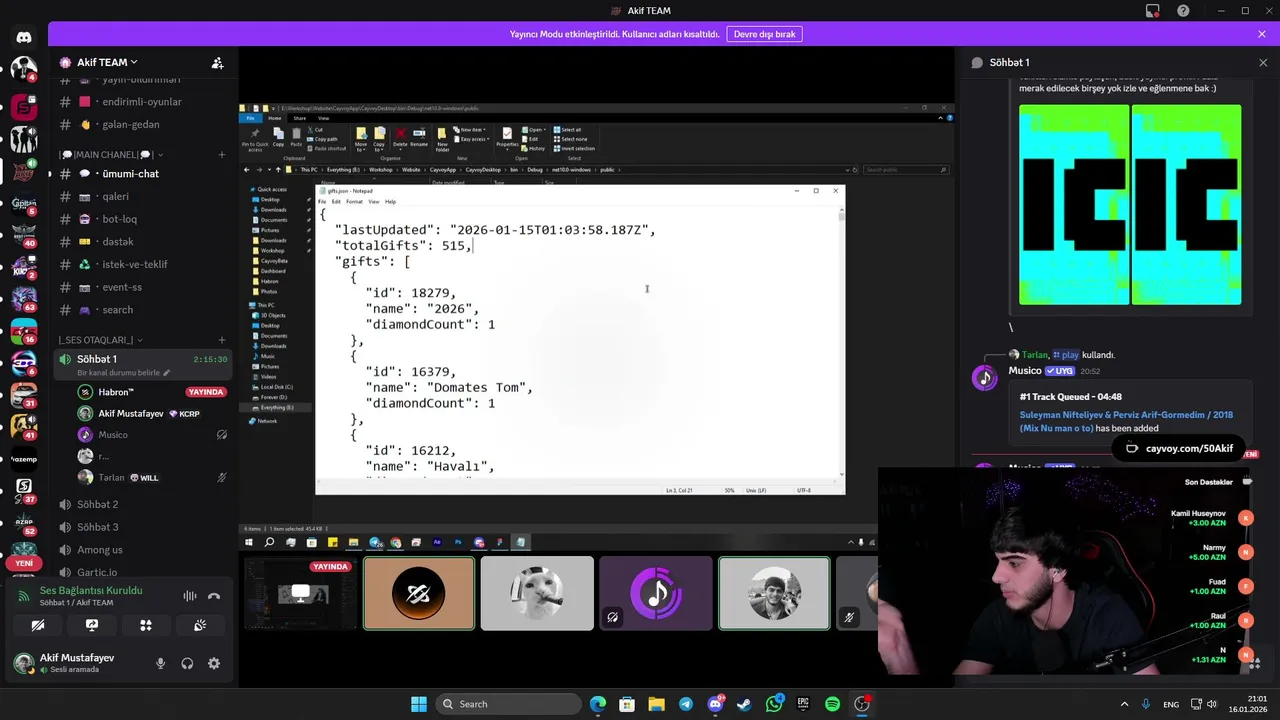This screenshot has height=720, width=1280.
Task: Open Discord user settings gear
Action: pyautogui.click(x=214, y=663)
